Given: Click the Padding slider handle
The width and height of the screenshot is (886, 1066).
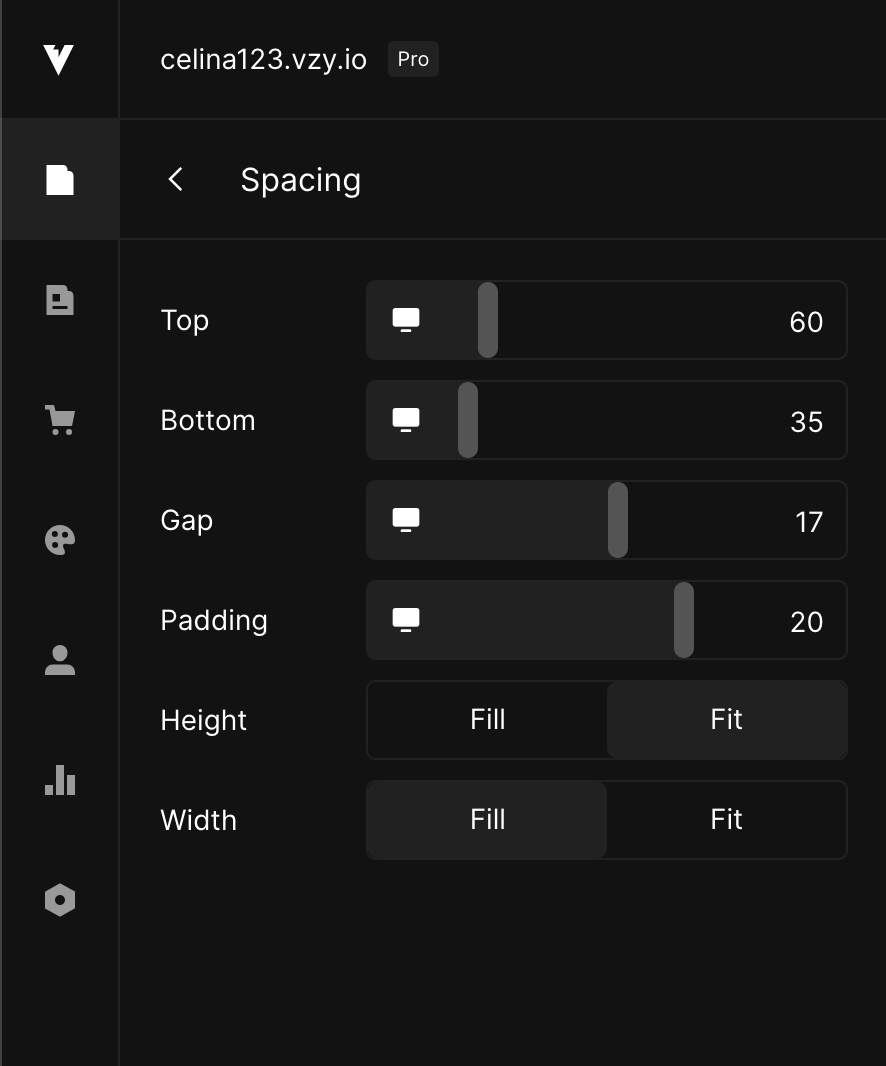Looking at the screenshot, I should (684, 620).
